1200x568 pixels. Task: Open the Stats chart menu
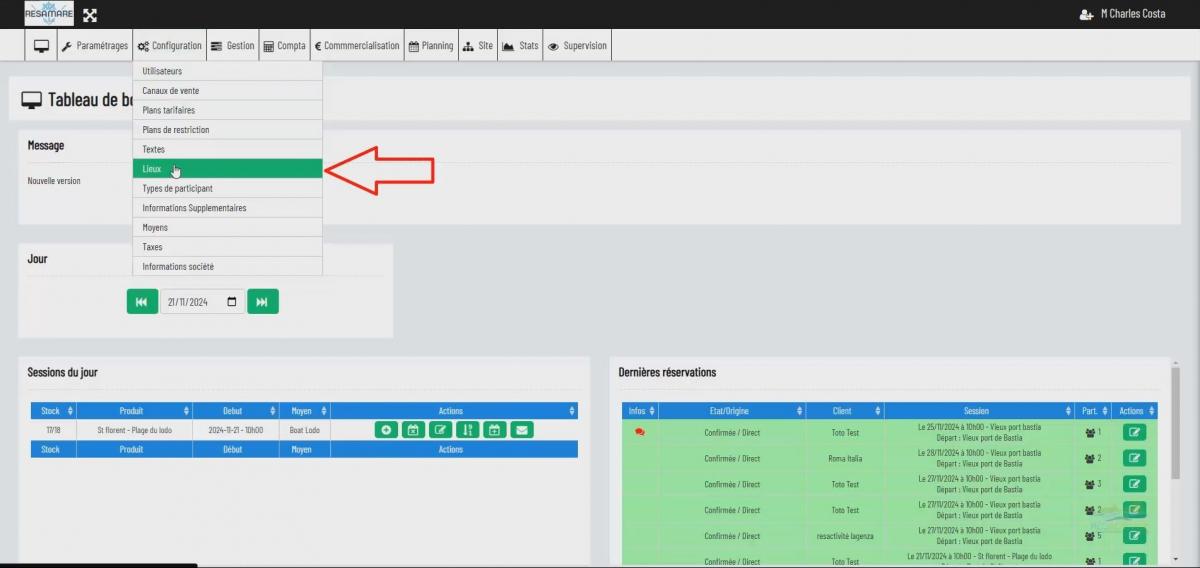(520, 46)
